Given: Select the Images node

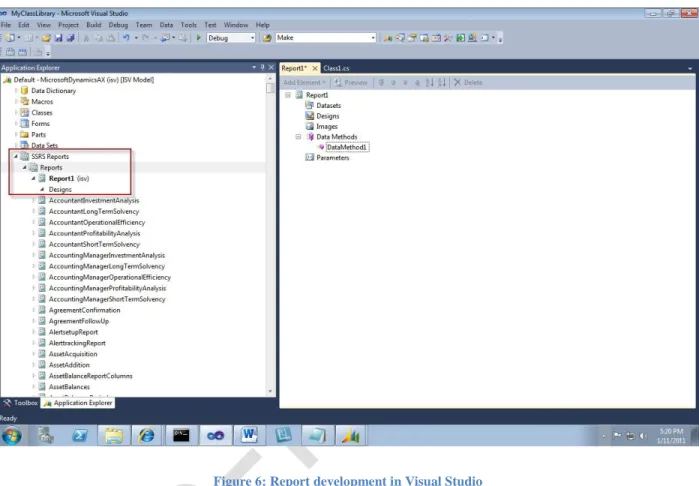Looking at the screenshot, I should click(x=327, y=126).
